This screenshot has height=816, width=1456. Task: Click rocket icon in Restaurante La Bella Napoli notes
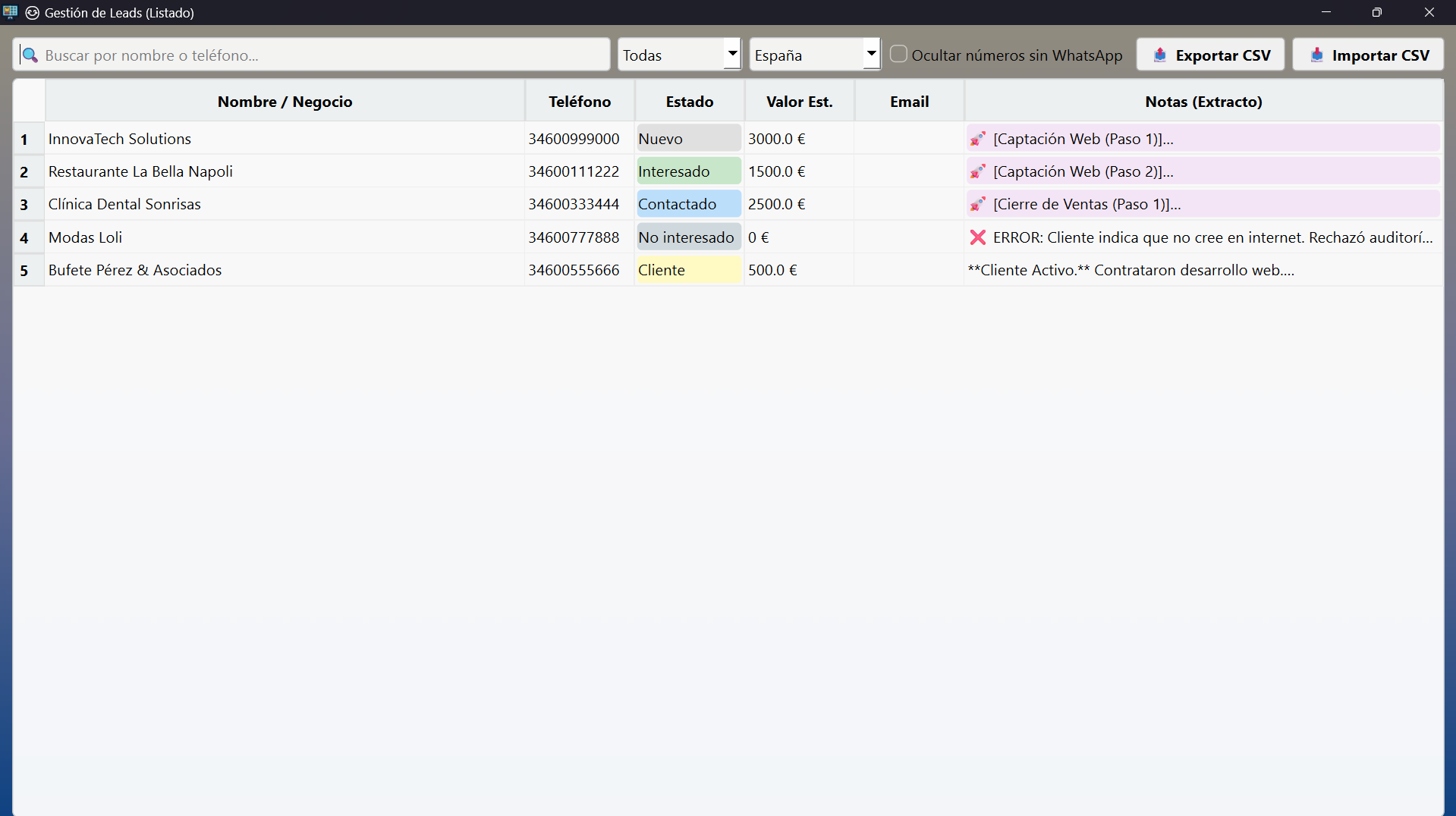coord(977,172)
